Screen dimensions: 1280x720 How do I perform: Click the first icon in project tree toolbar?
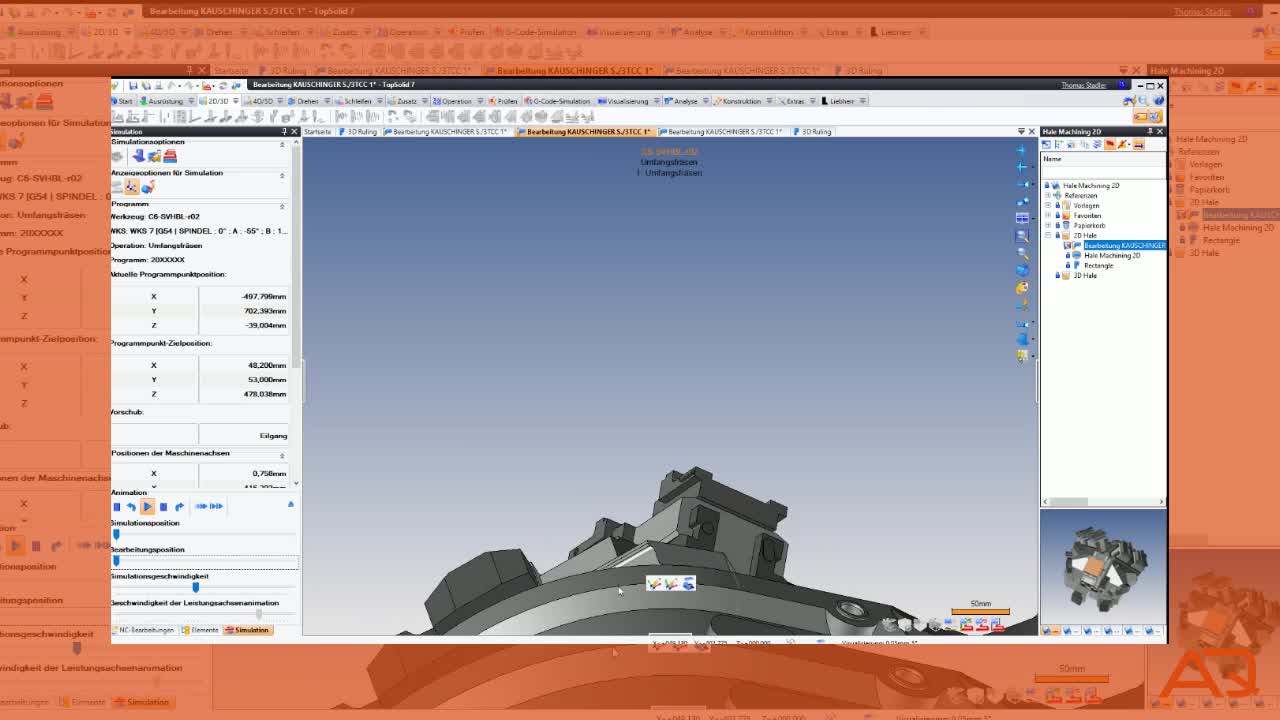pos(1046,144)
